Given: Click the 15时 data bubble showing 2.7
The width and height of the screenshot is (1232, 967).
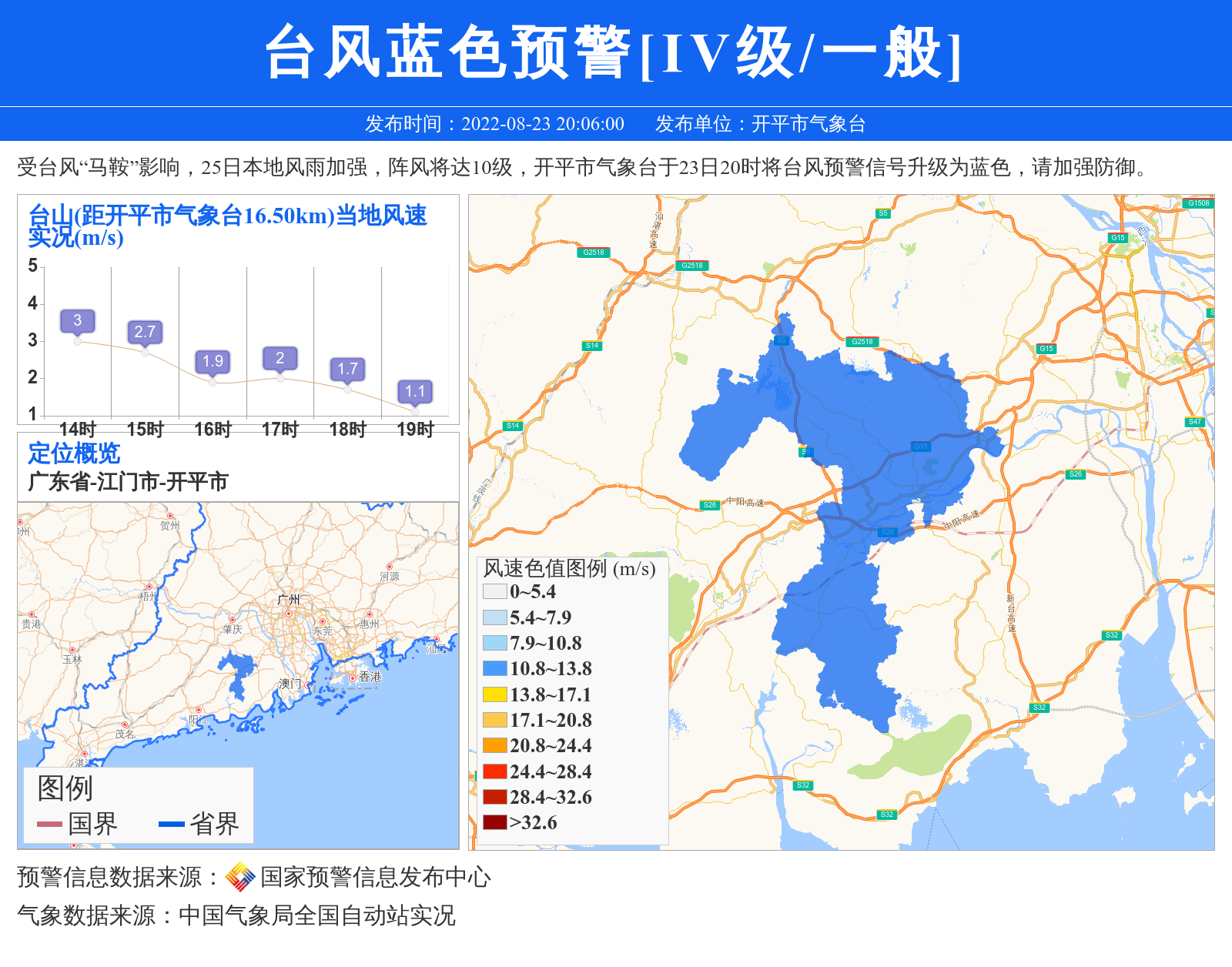Looking at the screenshot, I should click(x=145, y=332).
